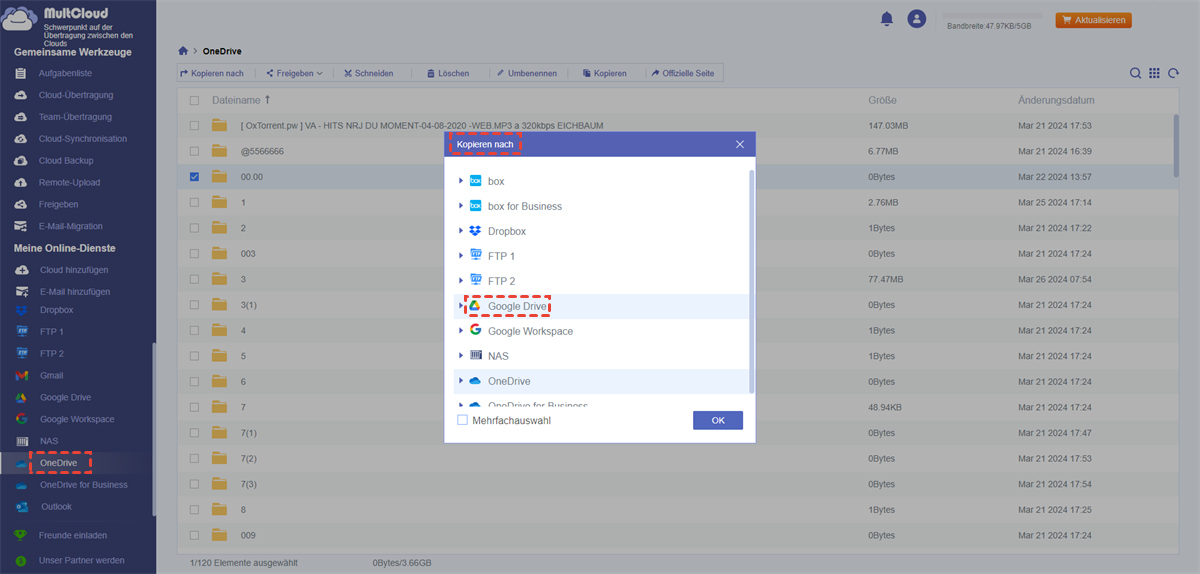The height and width of the screenshot is (574, 1200).
Task: Click Kopieren in the toolbar
Action: click(604, 73)
